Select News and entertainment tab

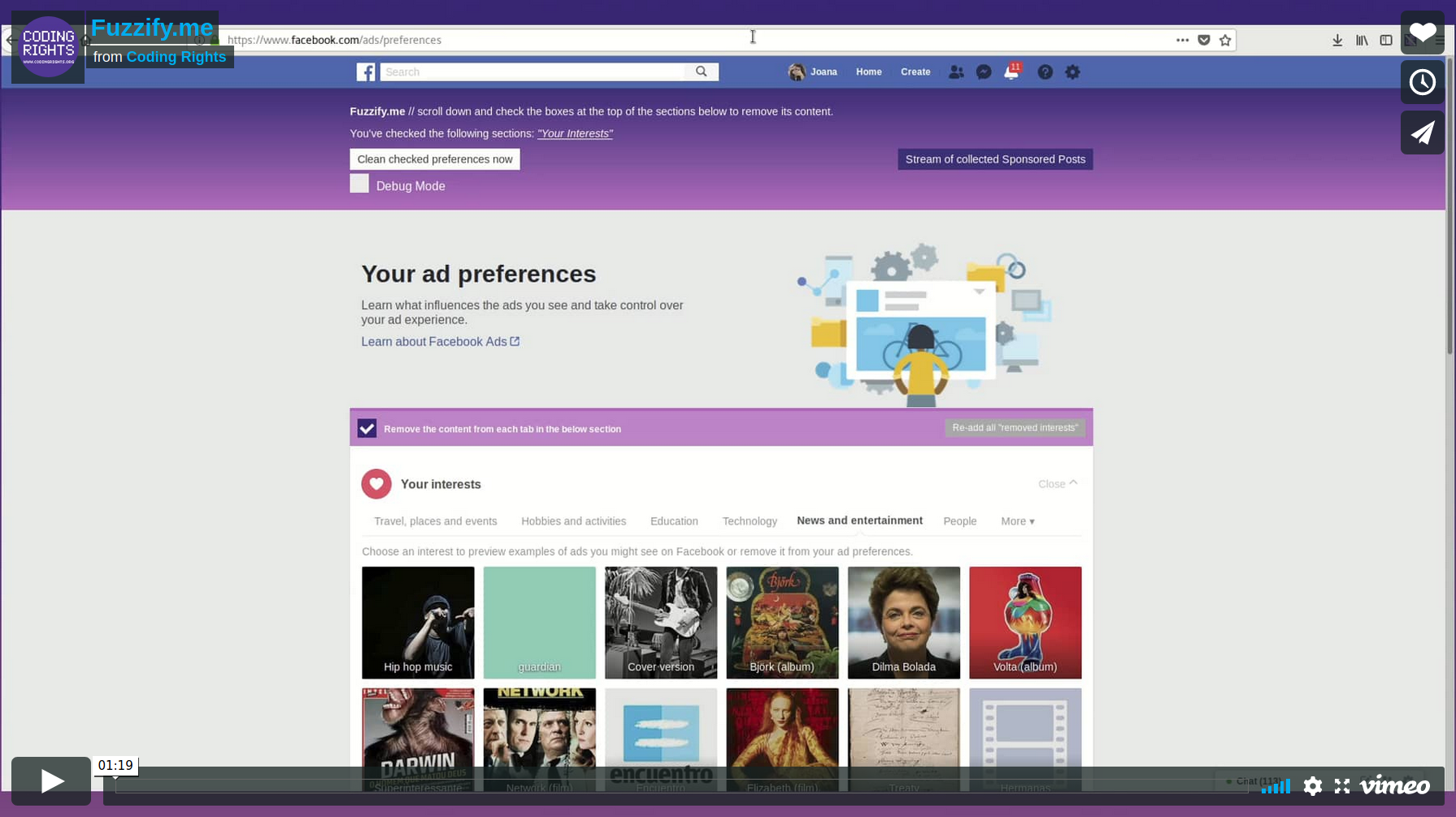click(859, 520)
